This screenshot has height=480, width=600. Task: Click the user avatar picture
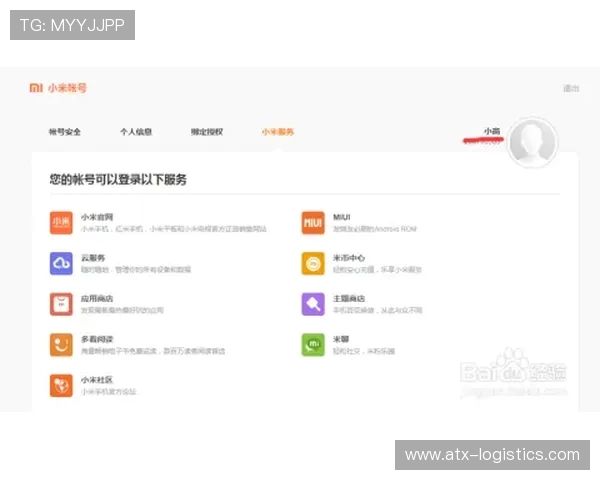click(532, 142)
